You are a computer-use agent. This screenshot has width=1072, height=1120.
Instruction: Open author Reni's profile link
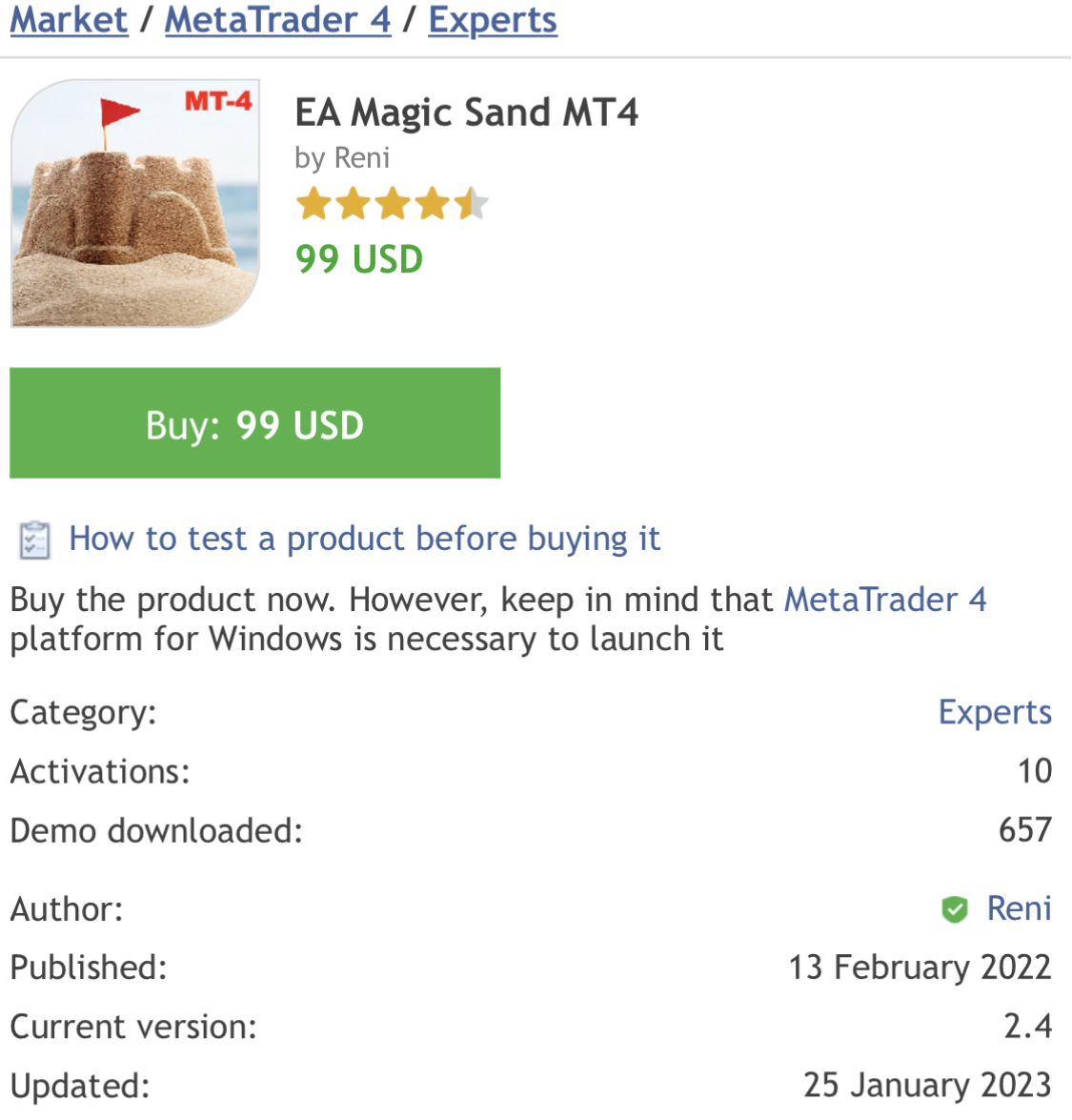[x=1019, y=908]
